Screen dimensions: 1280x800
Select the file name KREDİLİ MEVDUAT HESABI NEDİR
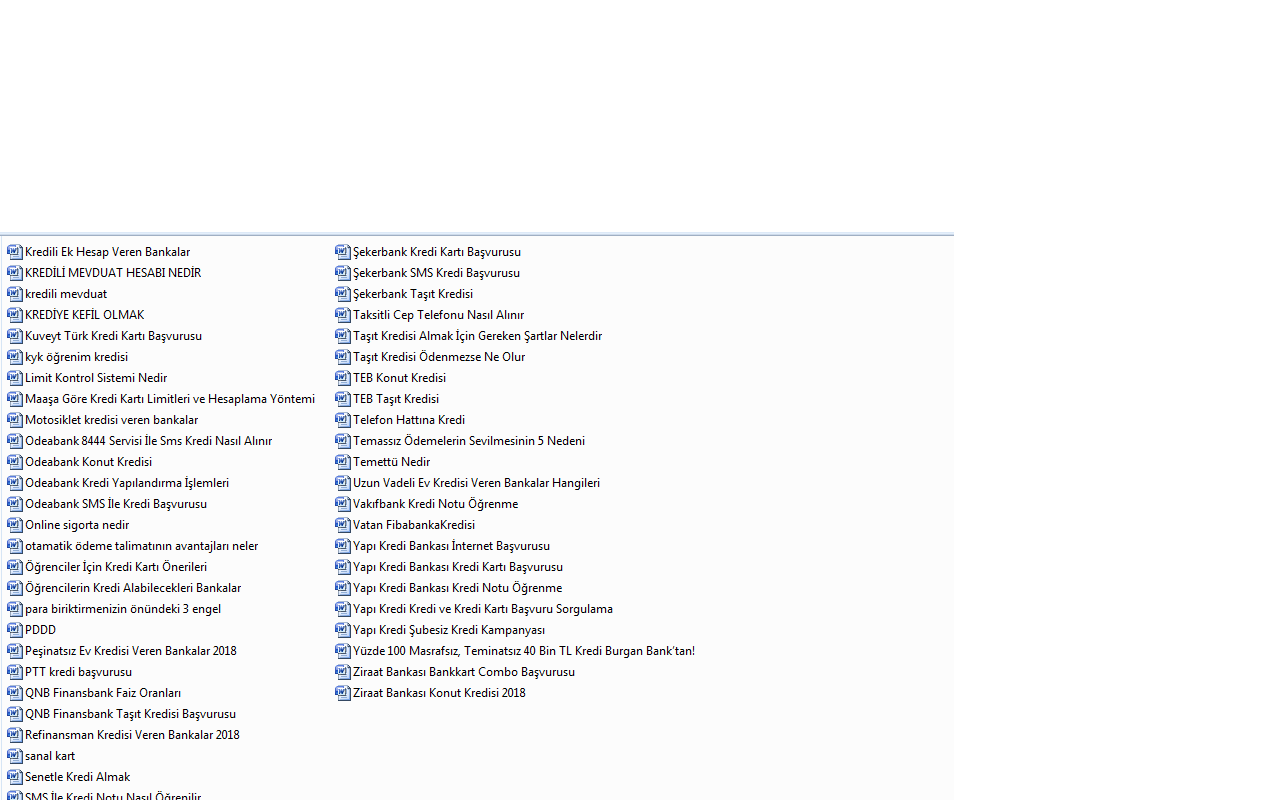pyautogui.click(x=113, y=273)
